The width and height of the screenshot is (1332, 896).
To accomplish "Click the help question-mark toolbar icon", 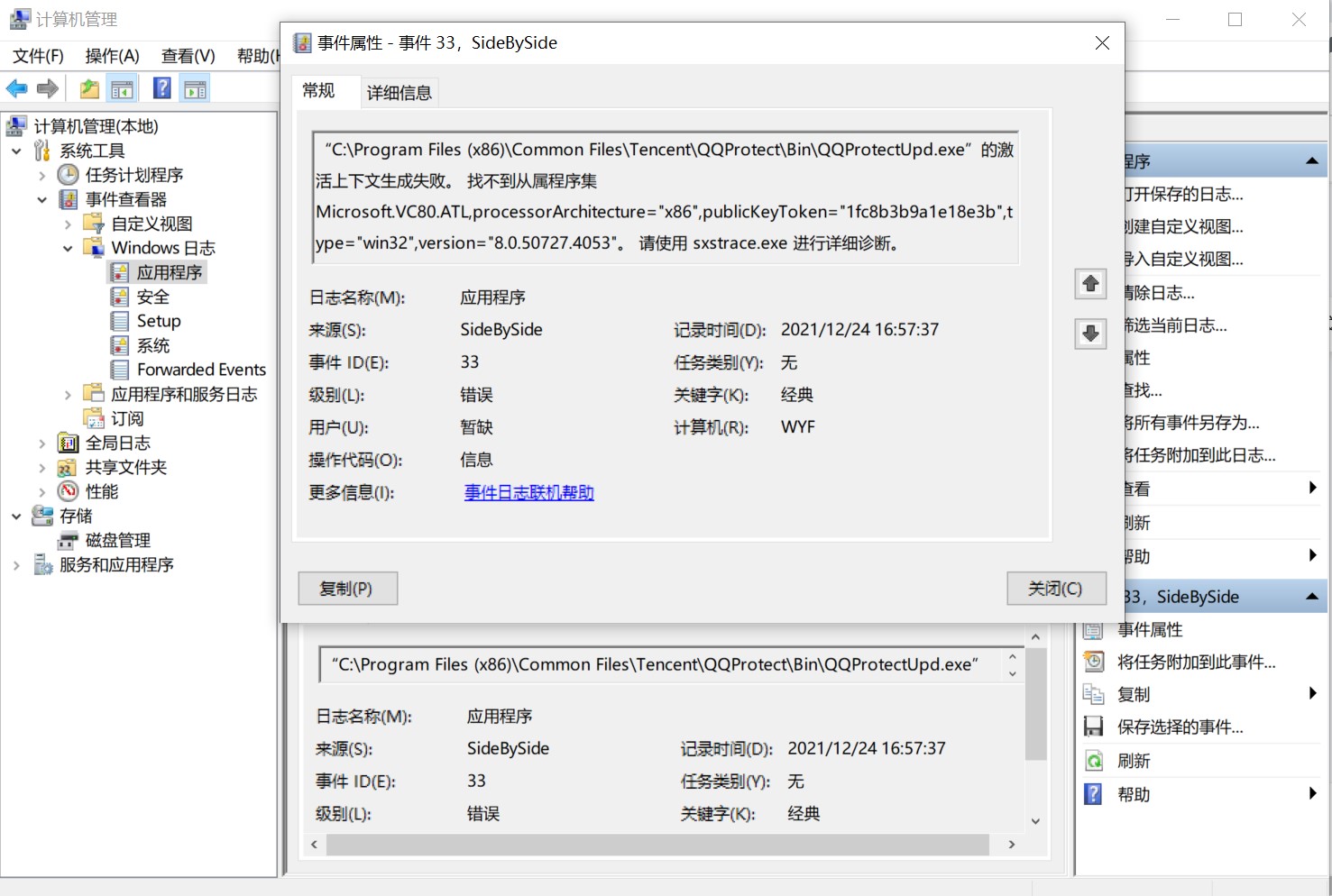I will [161, 87].
